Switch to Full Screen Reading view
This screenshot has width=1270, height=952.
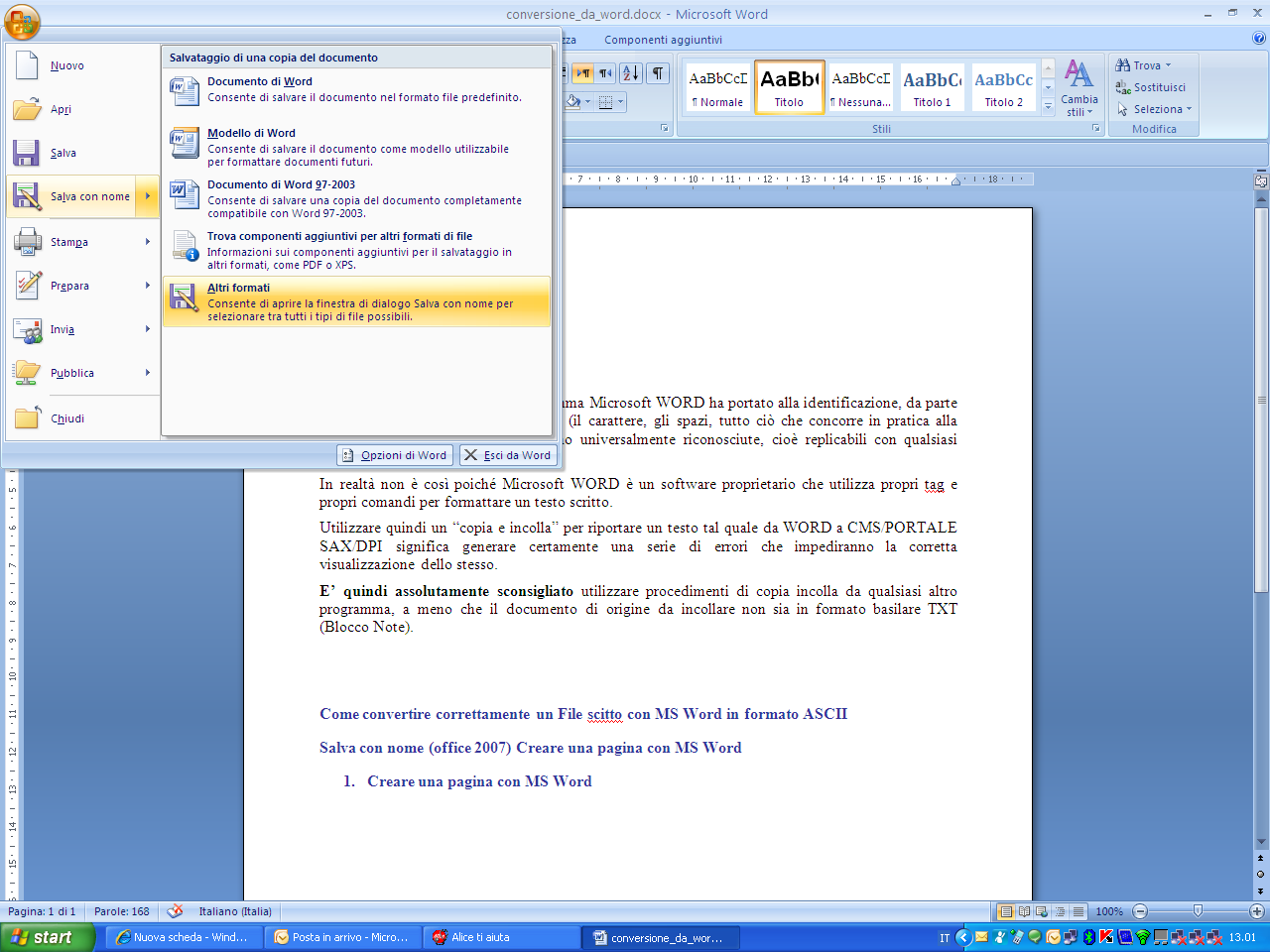pos(1024,911)
